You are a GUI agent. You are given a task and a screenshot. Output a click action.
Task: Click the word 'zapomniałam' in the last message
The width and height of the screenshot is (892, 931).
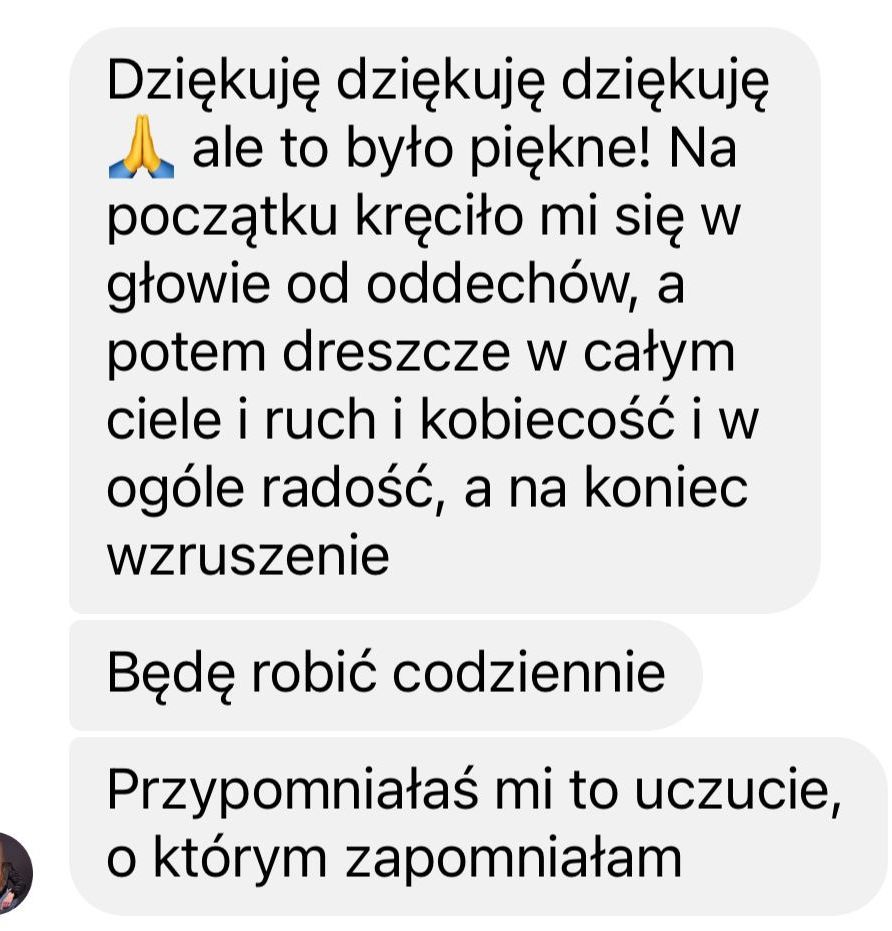[513, 857]
